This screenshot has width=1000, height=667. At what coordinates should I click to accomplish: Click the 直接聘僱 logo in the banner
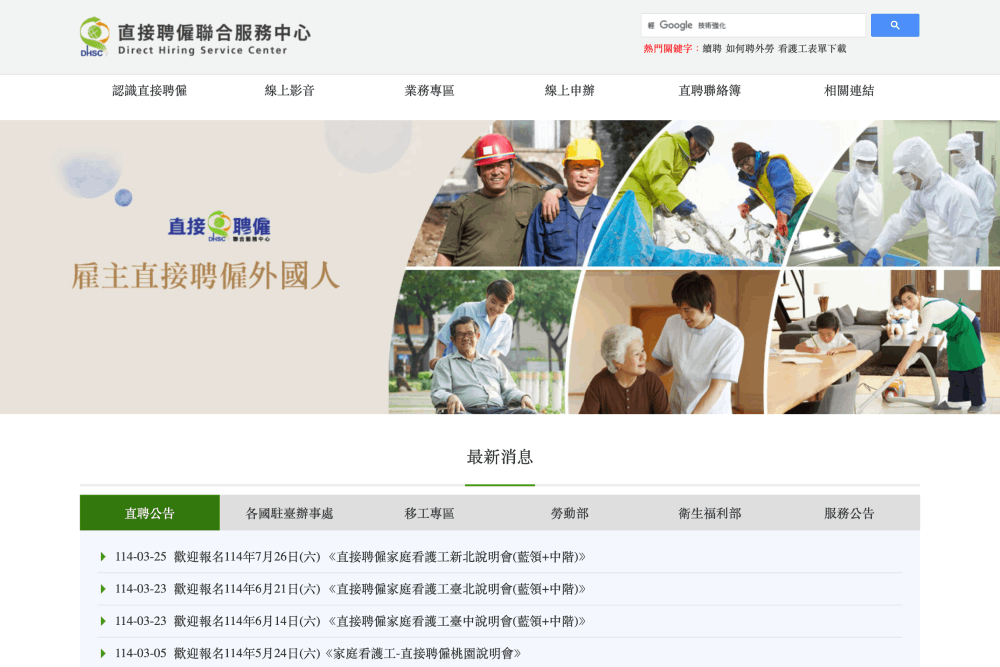(219, 227)
